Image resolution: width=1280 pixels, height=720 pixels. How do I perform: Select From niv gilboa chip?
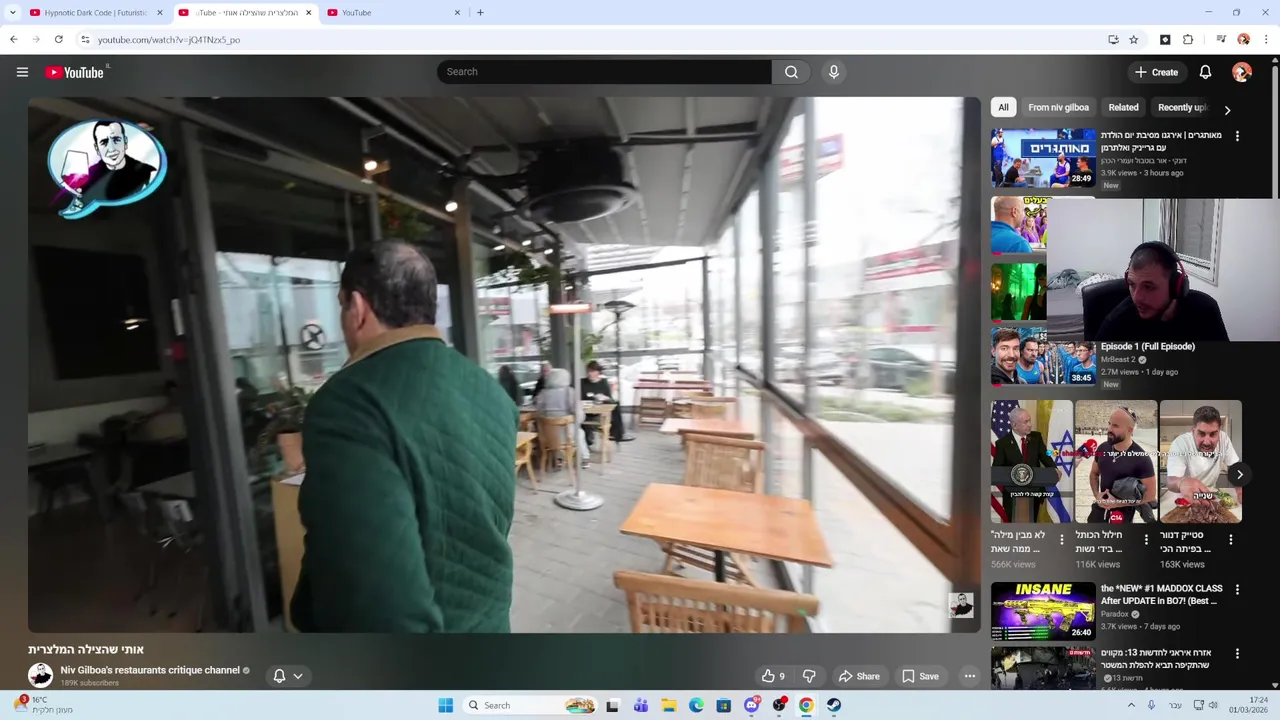tap(1058, 108)
